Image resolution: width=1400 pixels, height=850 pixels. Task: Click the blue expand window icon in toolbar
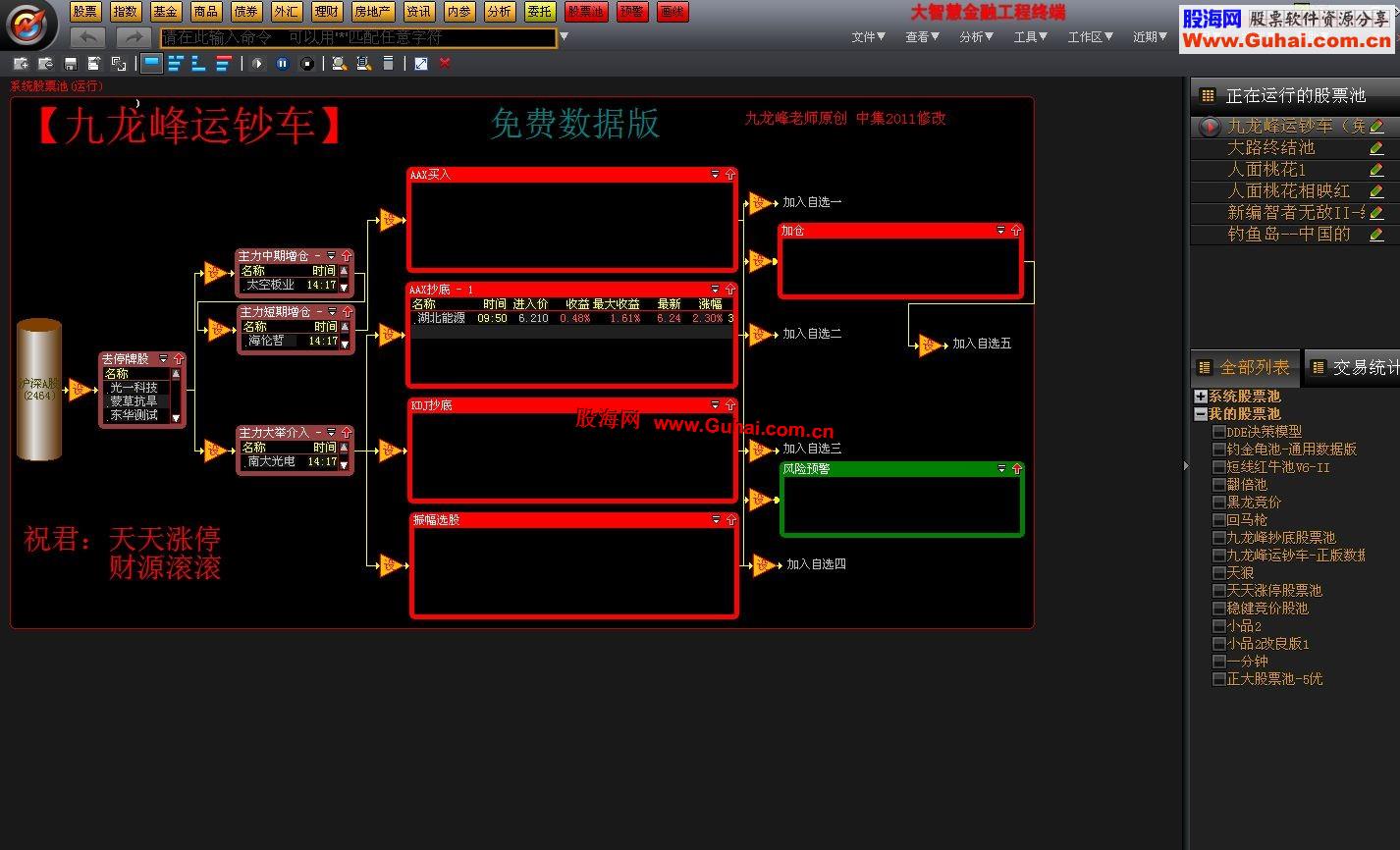pos(421,63)
